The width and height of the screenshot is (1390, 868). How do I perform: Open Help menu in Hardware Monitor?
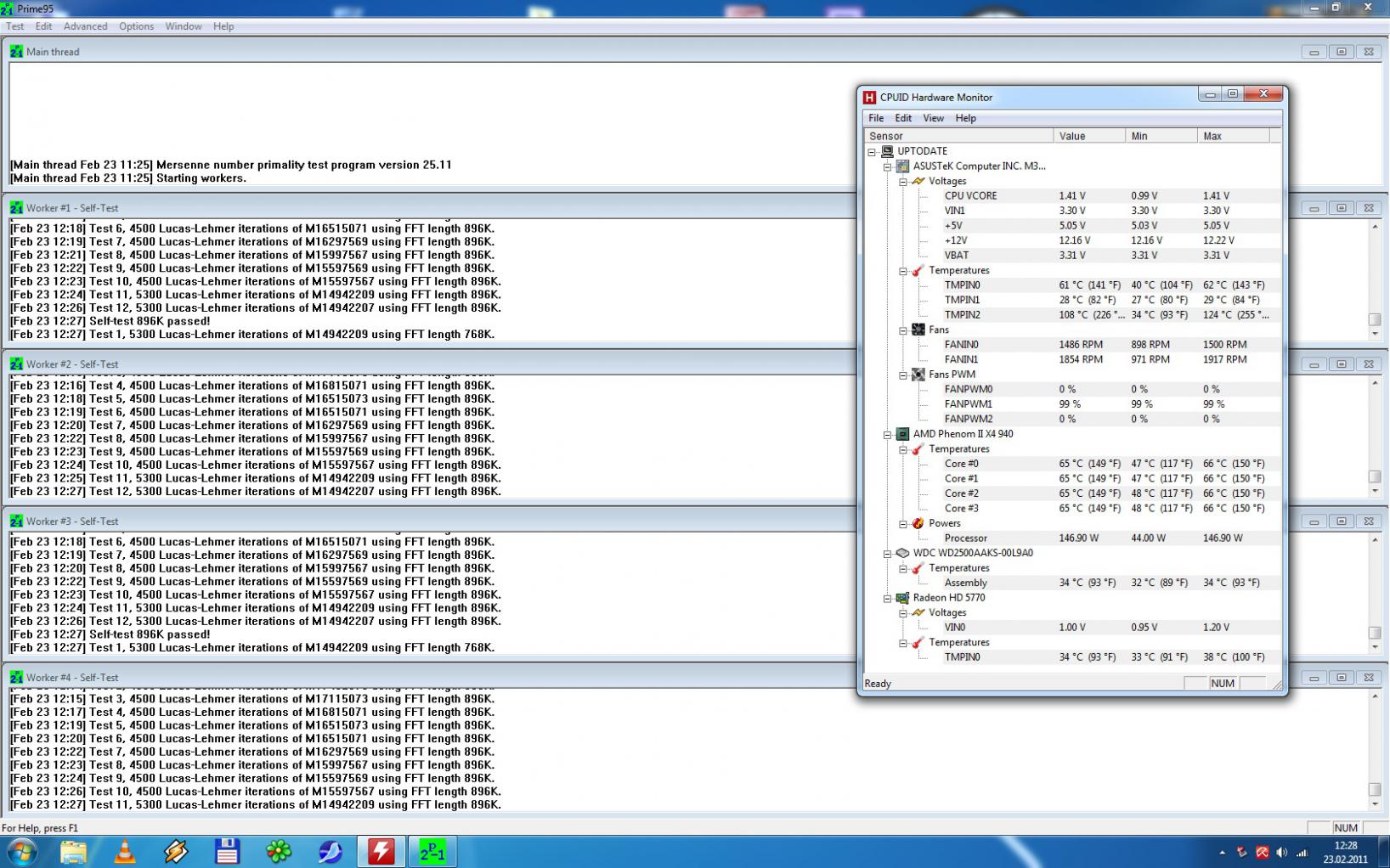coord(965,118)
